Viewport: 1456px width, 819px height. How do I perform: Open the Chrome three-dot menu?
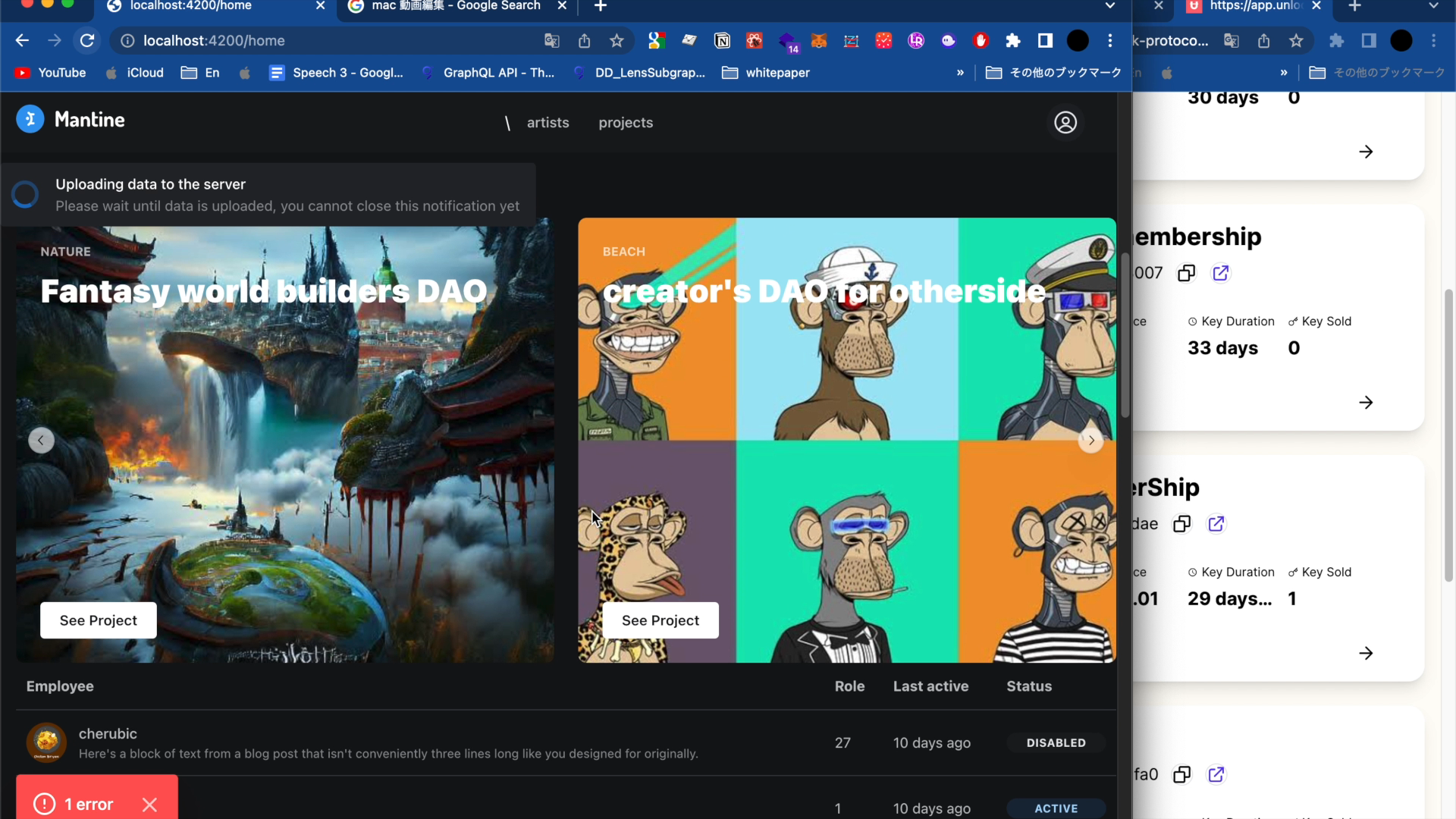(x=1110, y=41)
